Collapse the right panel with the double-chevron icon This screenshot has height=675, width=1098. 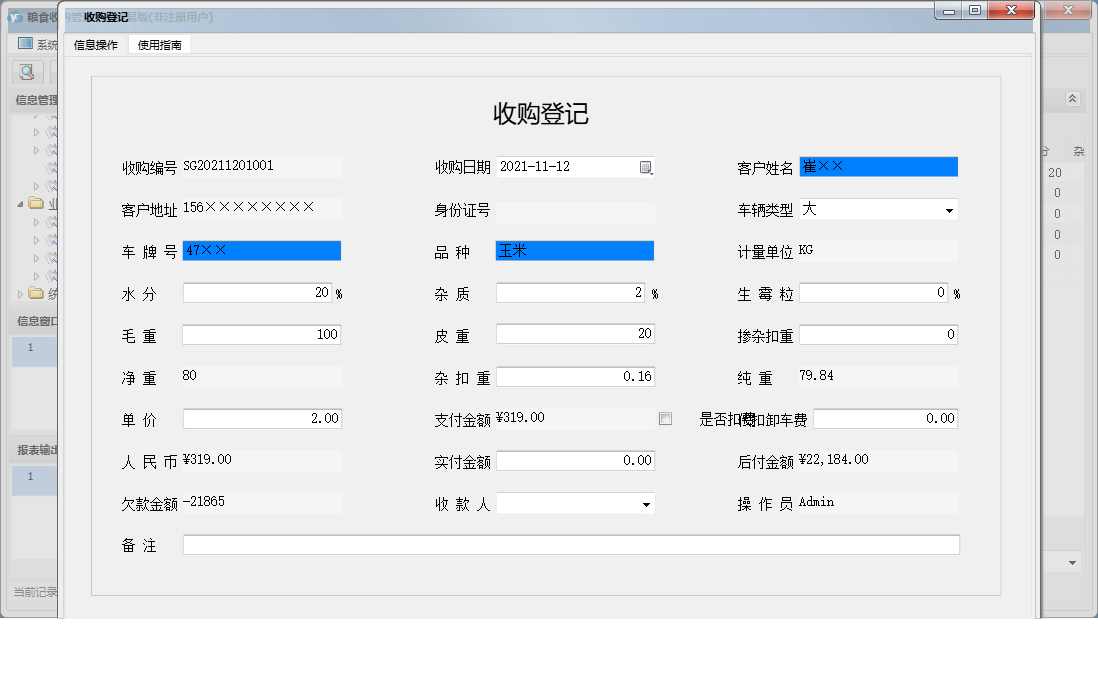1071,99
